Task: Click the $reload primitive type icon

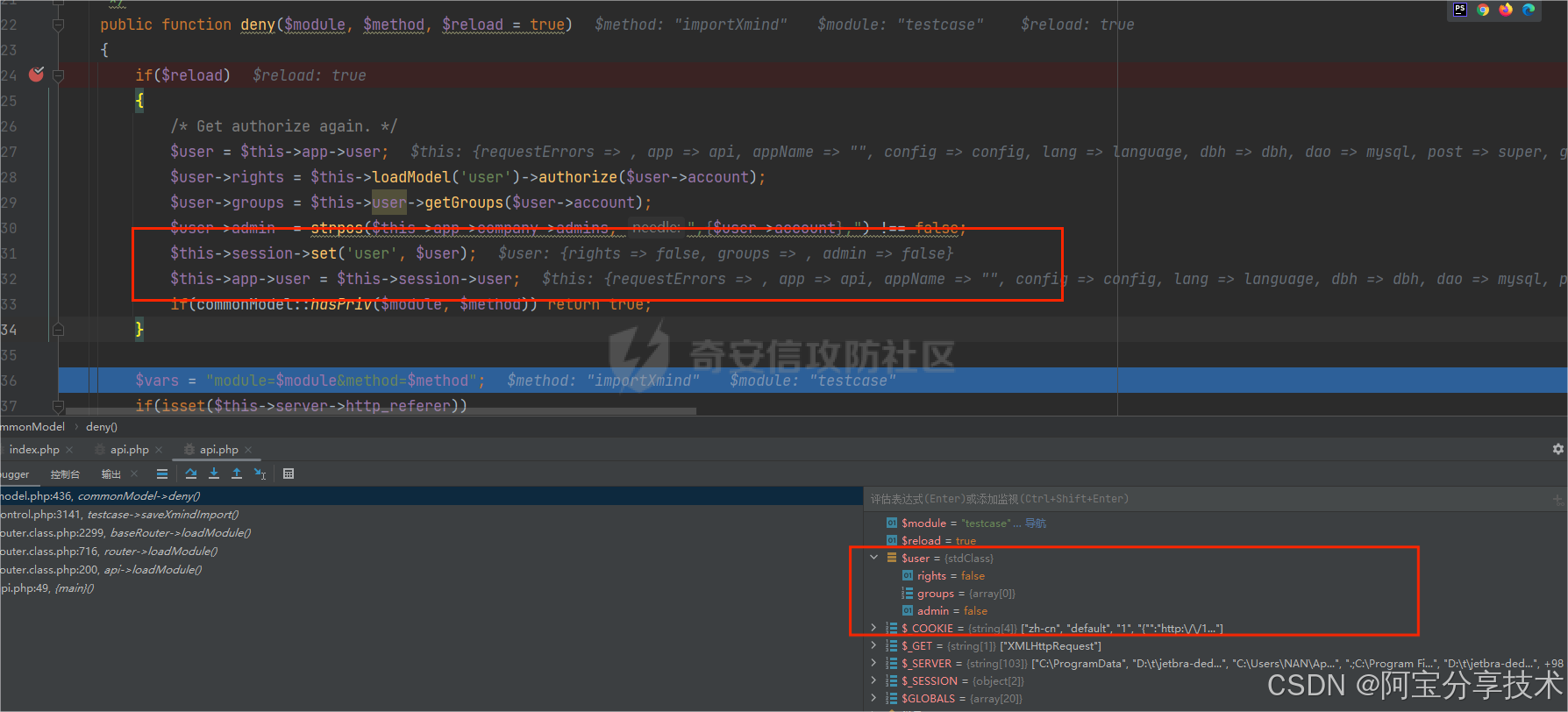Action: pos(892,541)
